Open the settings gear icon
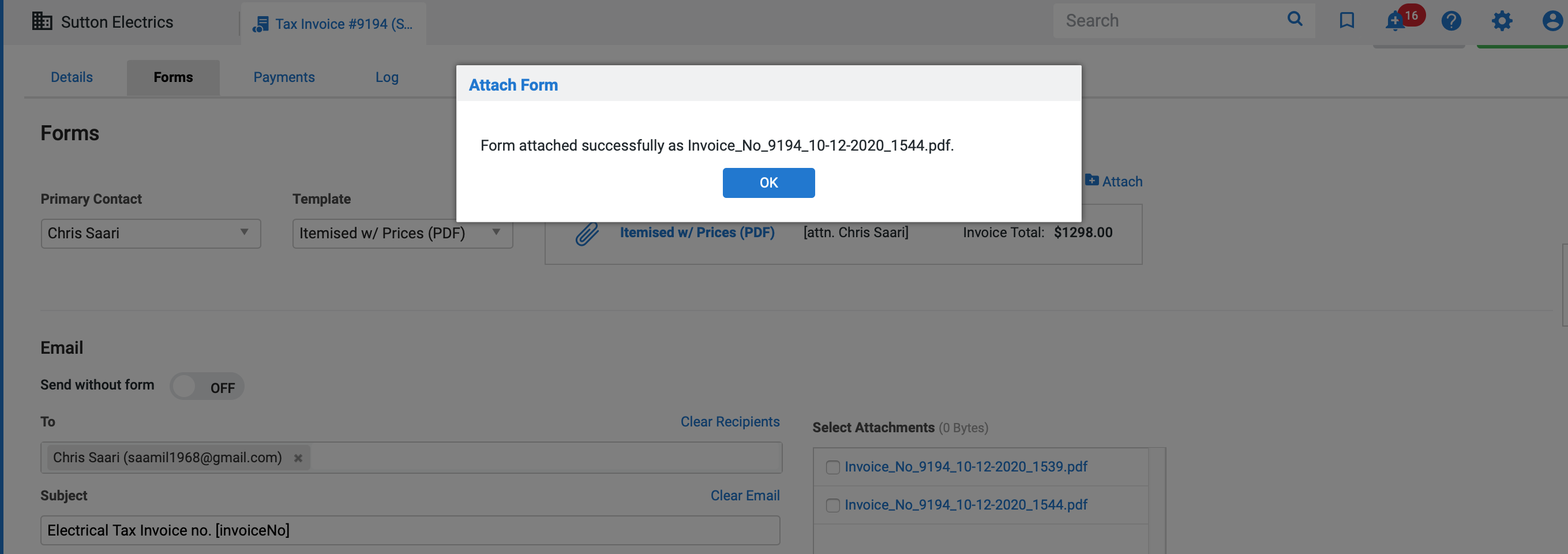 point(1502,21)
